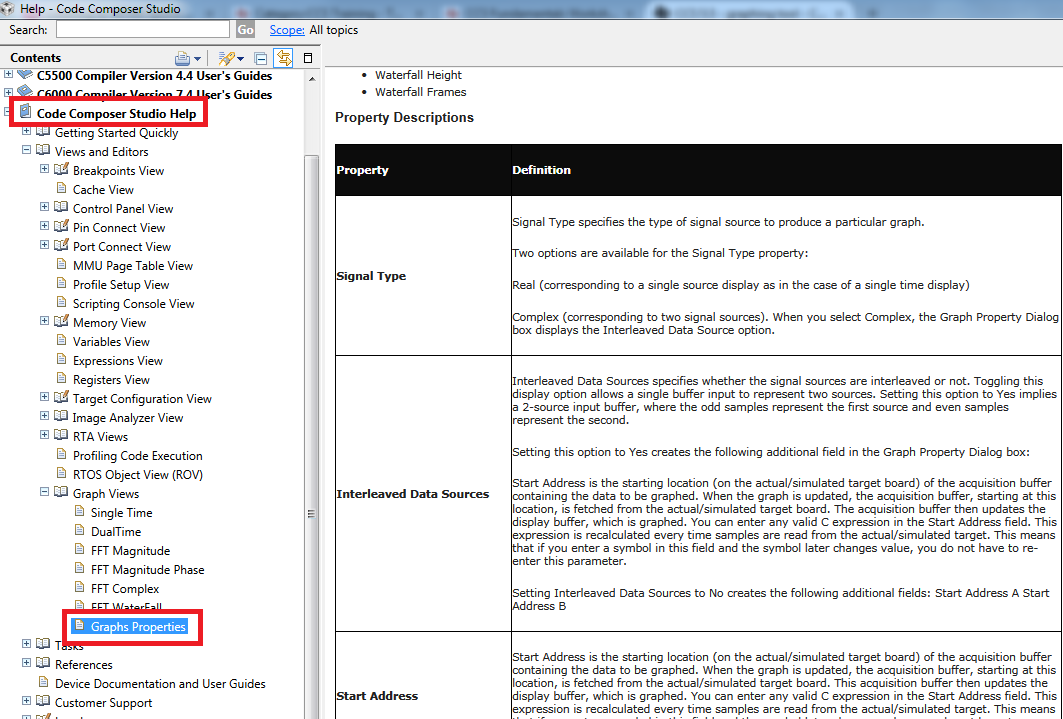Open the Scope link
The height and width of the screenshot is (719, 1063).
[287, 30]
